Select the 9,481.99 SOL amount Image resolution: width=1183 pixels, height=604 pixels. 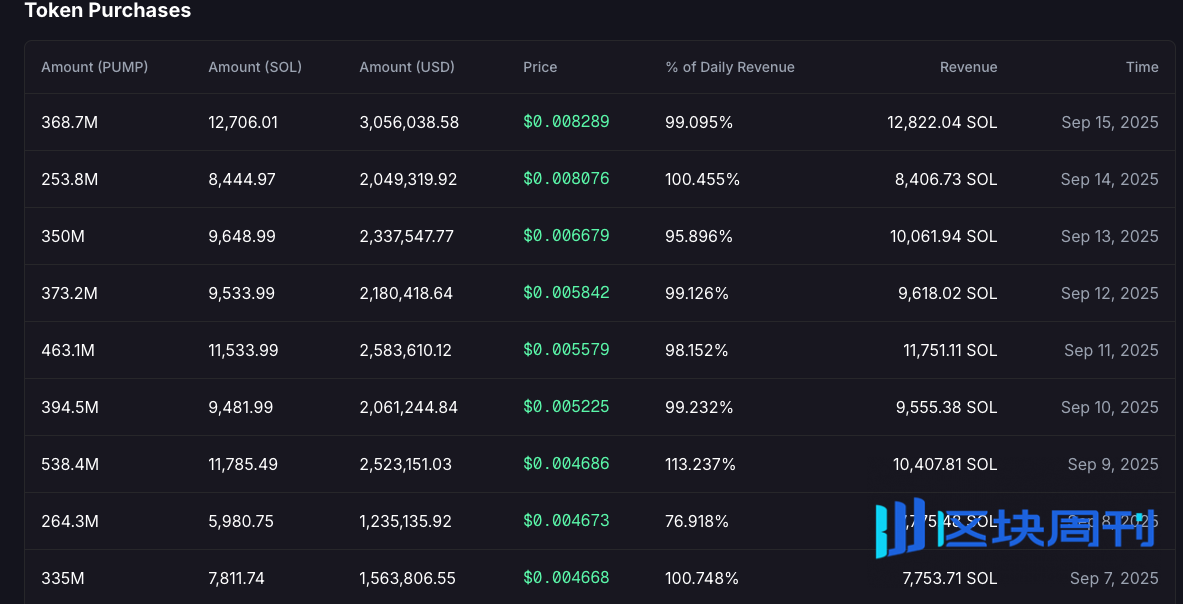(241, 407)
